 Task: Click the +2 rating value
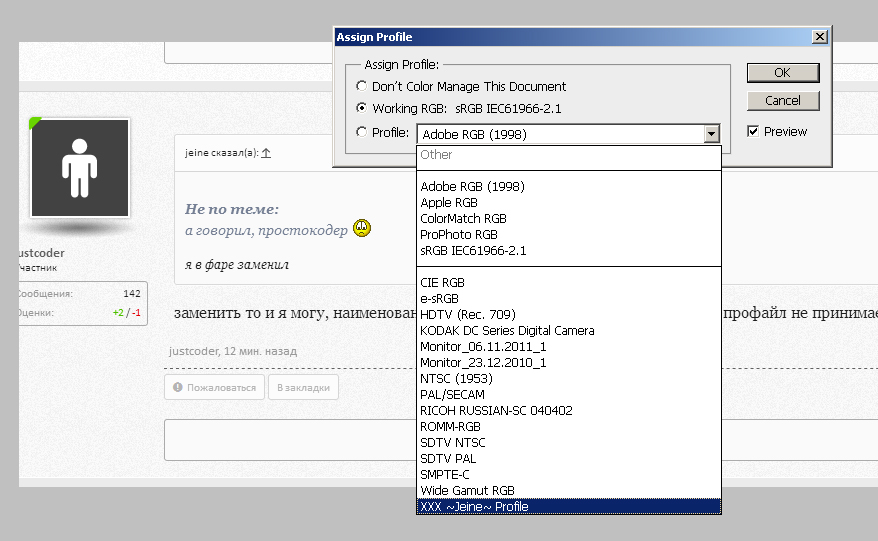[118, 313]
